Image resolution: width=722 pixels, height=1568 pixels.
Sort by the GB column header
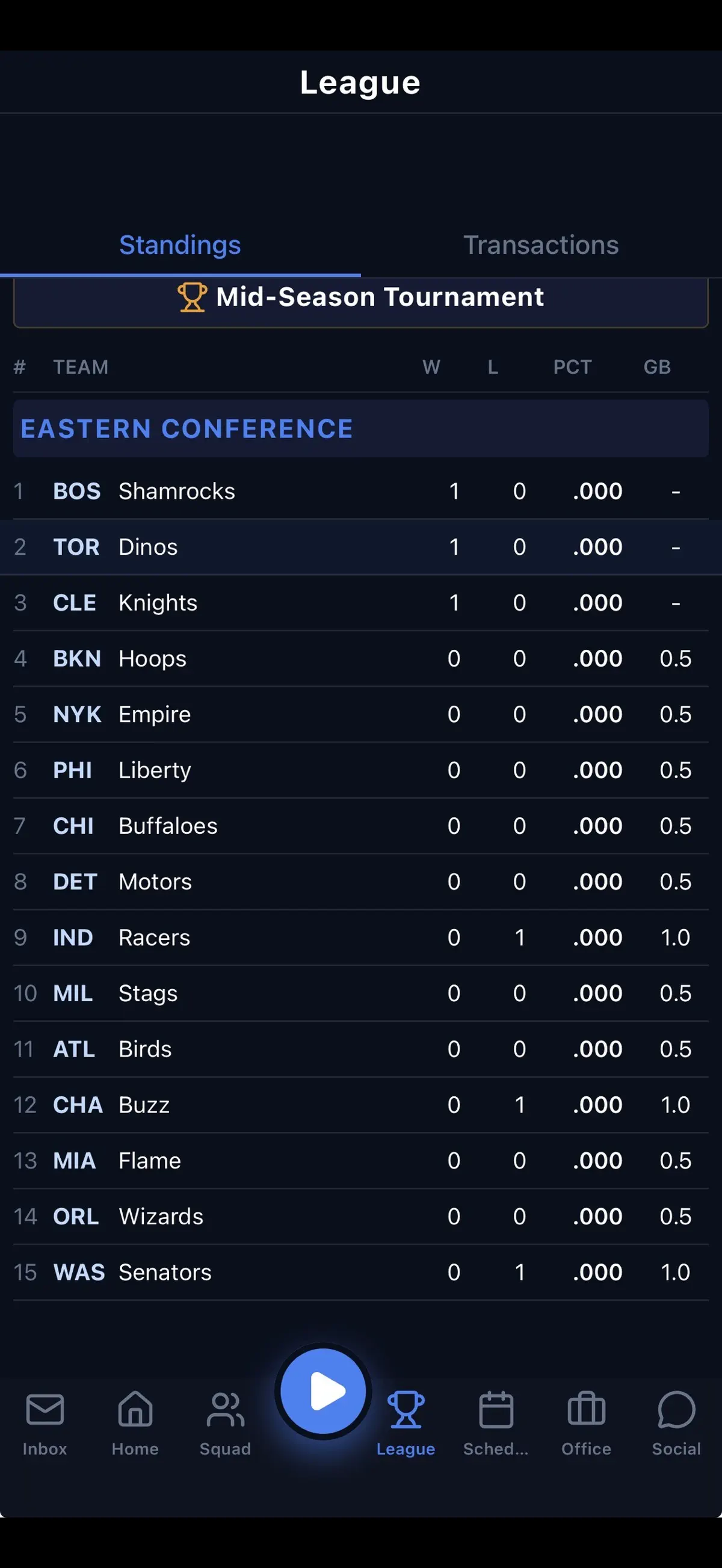pyautogui.click(x=658, y=367)
